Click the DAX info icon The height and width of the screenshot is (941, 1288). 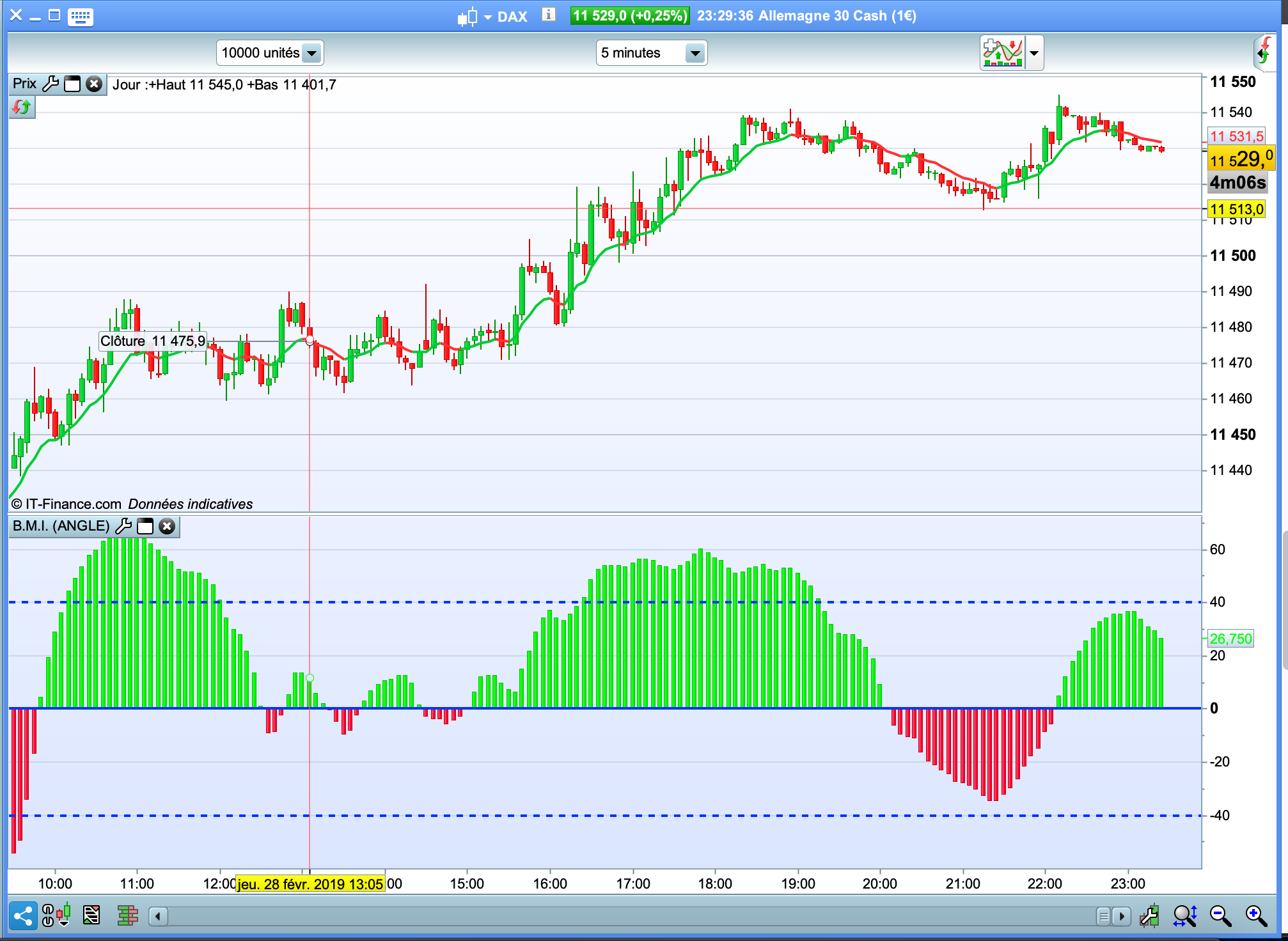(548, 15)
